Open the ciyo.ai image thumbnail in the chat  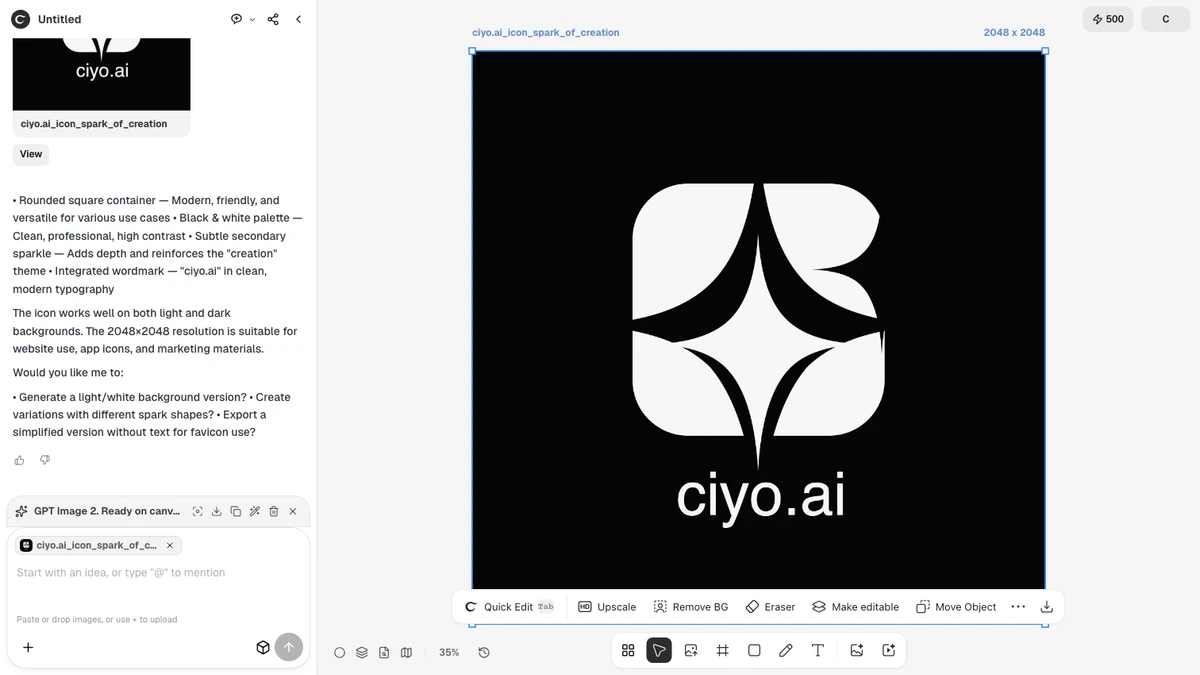click(x=101, y=73)
